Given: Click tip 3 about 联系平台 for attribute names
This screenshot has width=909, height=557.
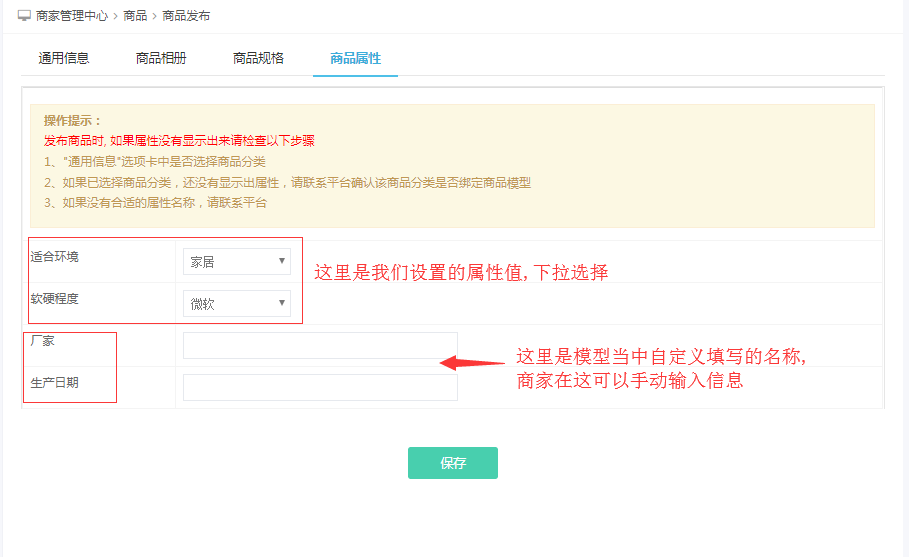Looking at the screenshot, I should pyautogui.click(x=155, y=203).
